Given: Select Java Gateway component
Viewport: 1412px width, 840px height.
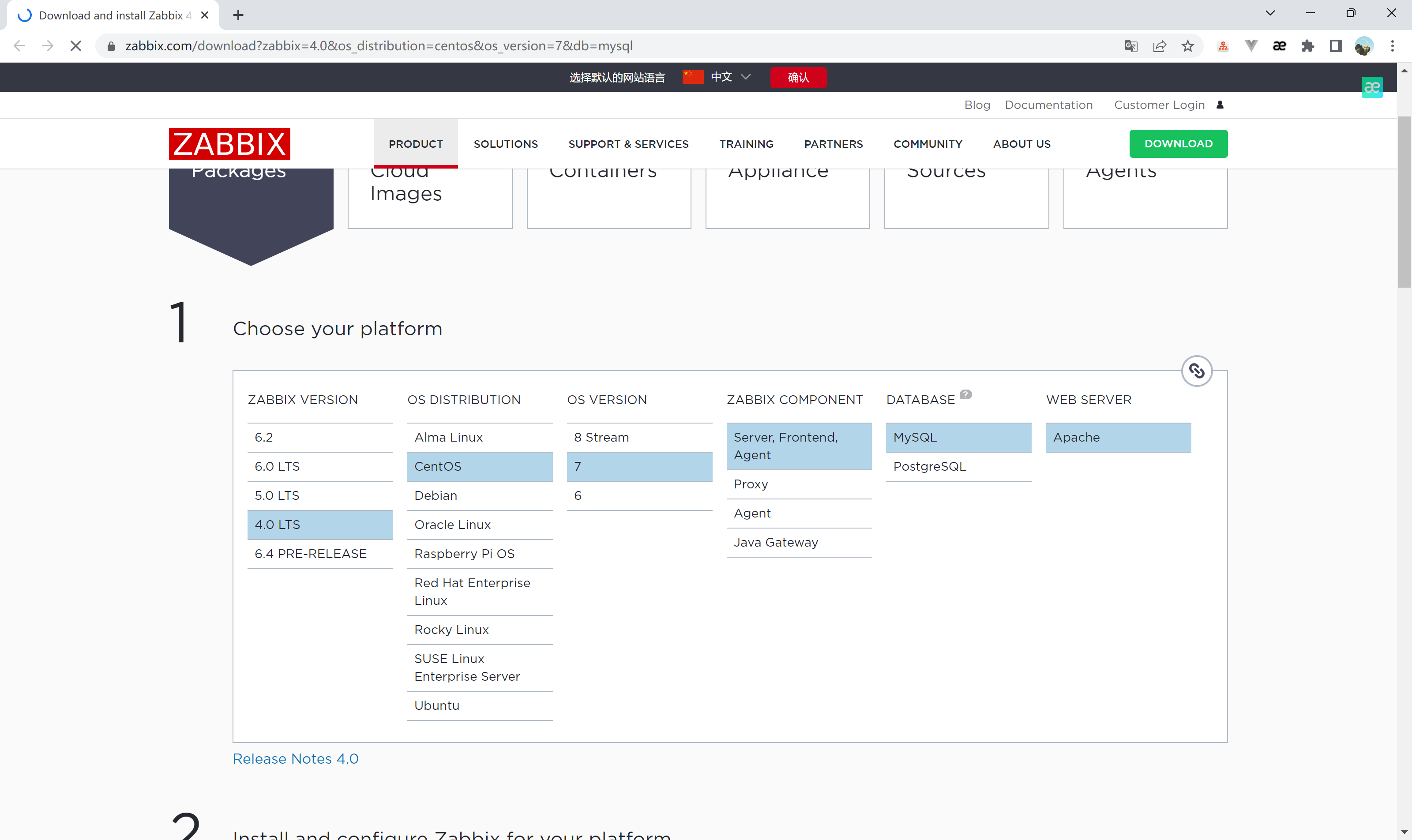Looking at the screenshot, I should [799, 542].
